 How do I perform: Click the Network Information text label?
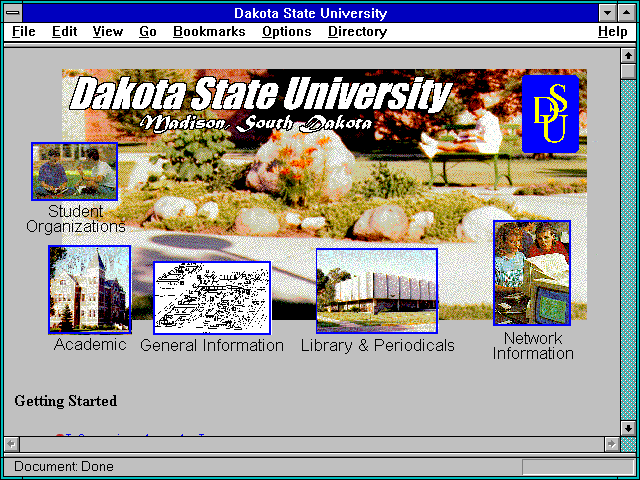tap(533, 346)
